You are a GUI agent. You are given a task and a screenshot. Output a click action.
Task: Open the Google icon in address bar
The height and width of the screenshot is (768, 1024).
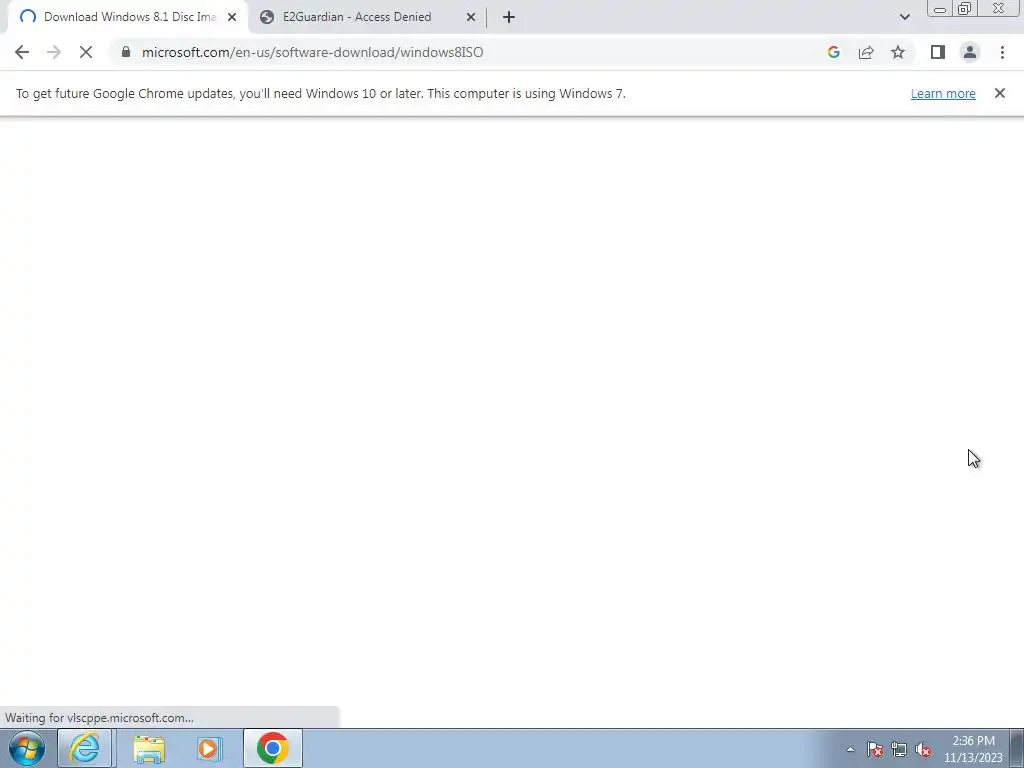[833, 52]
